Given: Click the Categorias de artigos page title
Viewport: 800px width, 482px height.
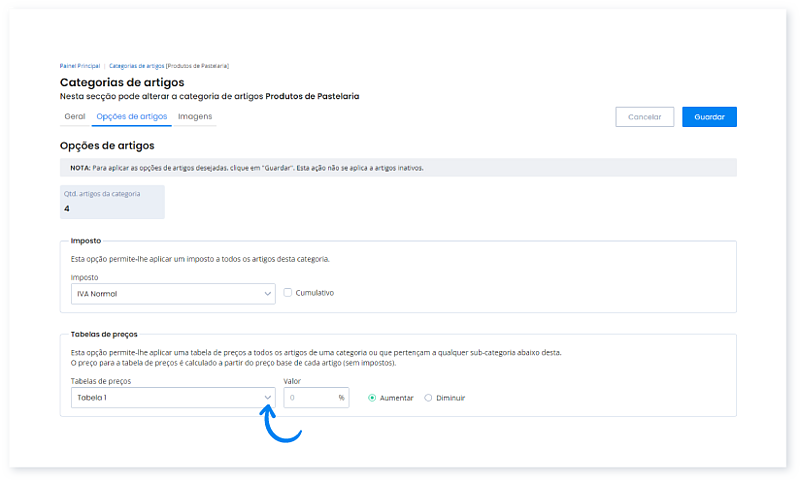Looking at the screenshot, I should [122, 82].
